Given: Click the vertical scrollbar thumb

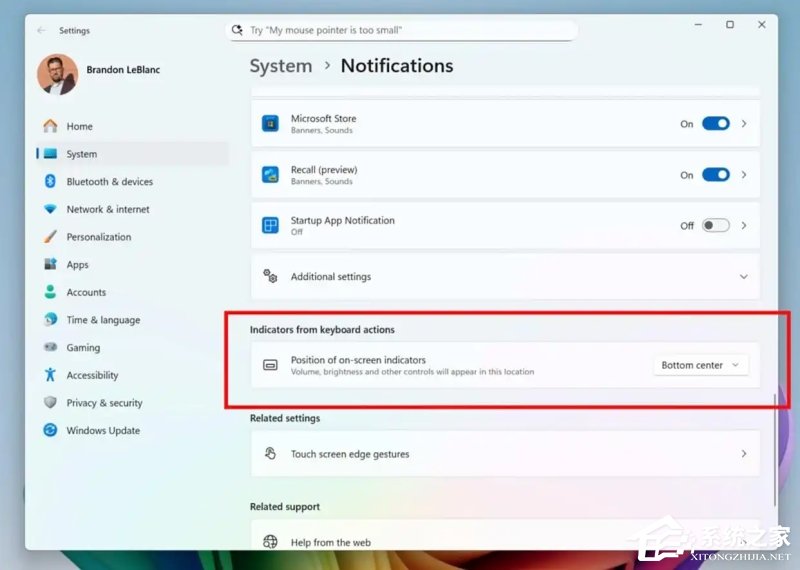Looking at the screenshot, I should [775, 451].
